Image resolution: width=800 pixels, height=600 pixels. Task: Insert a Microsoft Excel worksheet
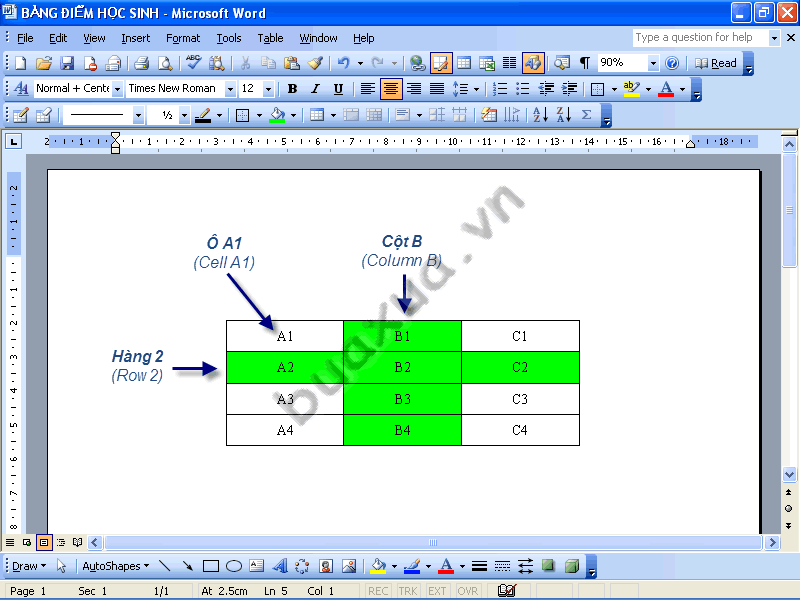(x=487, y=63)
